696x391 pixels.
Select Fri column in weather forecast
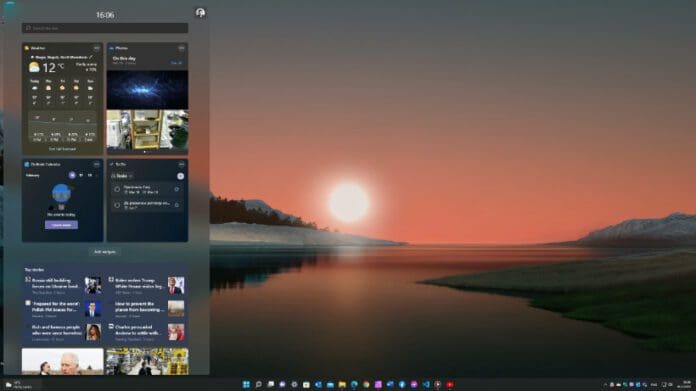click(62, 92)
